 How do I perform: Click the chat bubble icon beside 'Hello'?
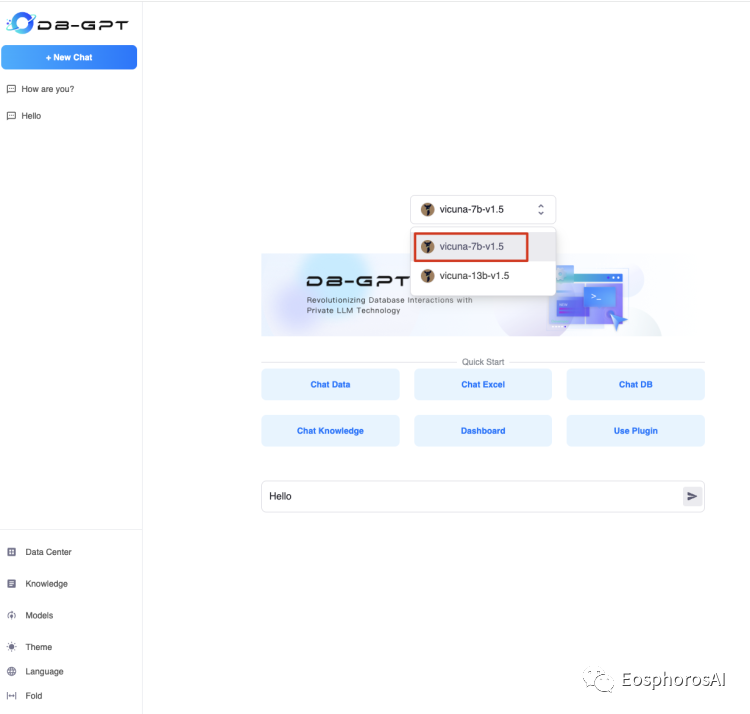[11, 116]
